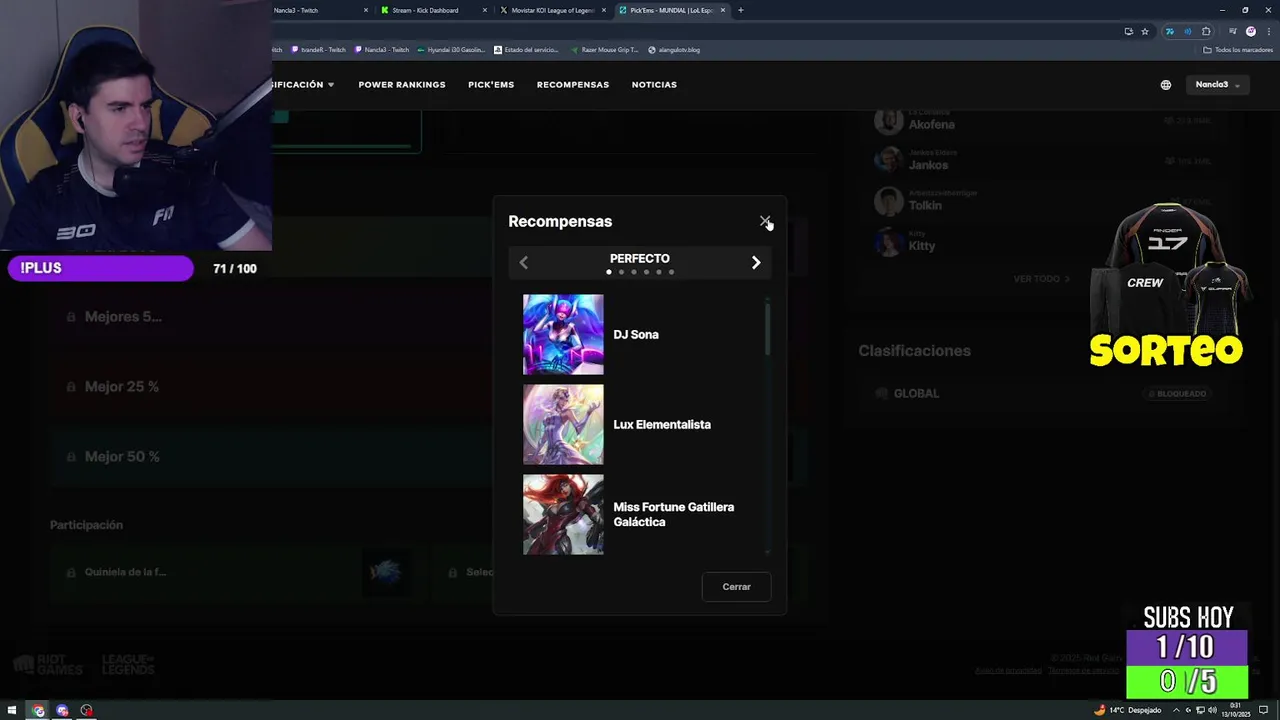Screen dimensions: 1280x720
Task: Open Power Rankings nav item
Action: (x=402, y=85)
